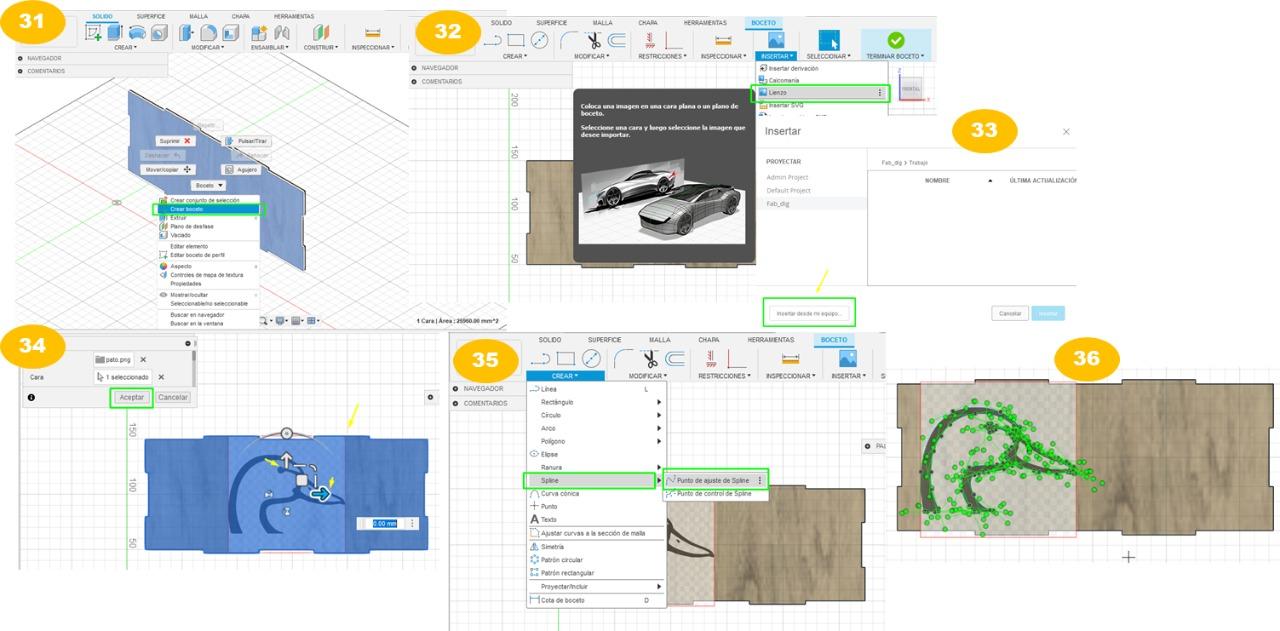Open the CREAR dropdown in panel 31

tap(126, 47)
